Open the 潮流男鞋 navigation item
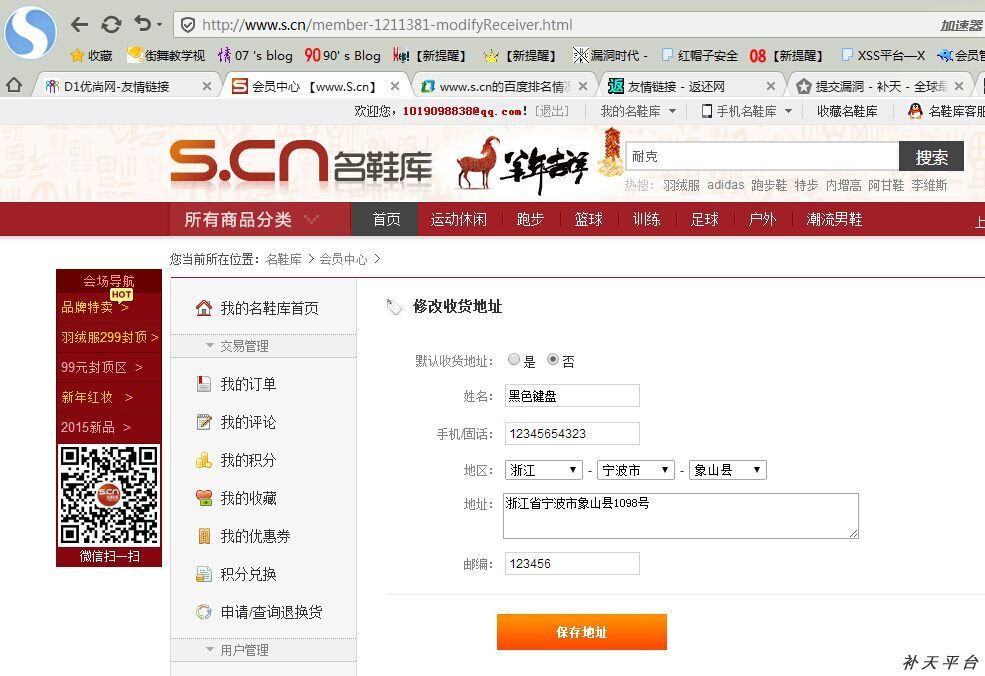 [834, 219]
